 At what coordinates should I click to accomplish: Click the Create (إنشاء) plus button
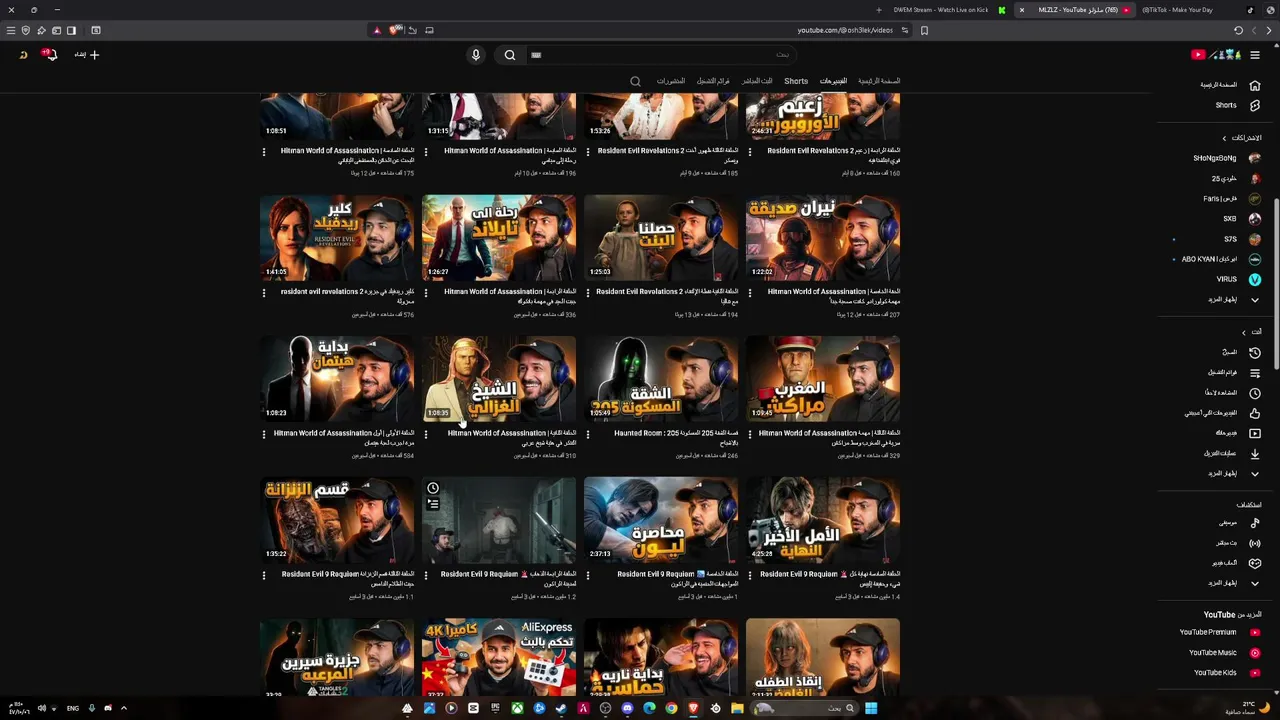tap(87, 55)
